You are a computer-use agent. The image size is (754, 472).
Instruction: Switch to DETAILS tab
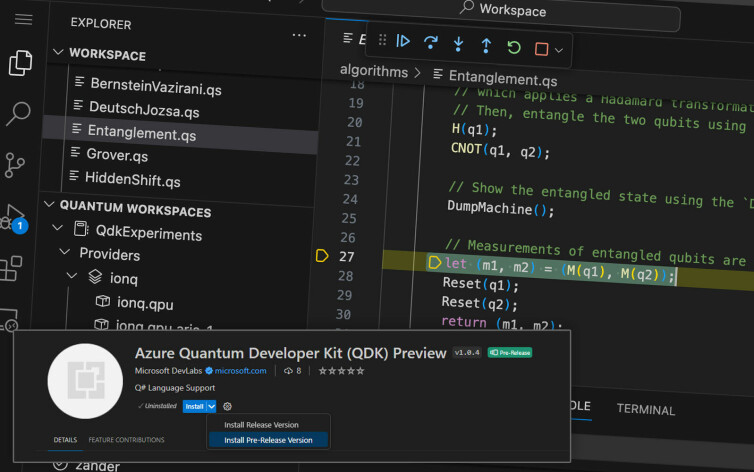click(65, 440)
